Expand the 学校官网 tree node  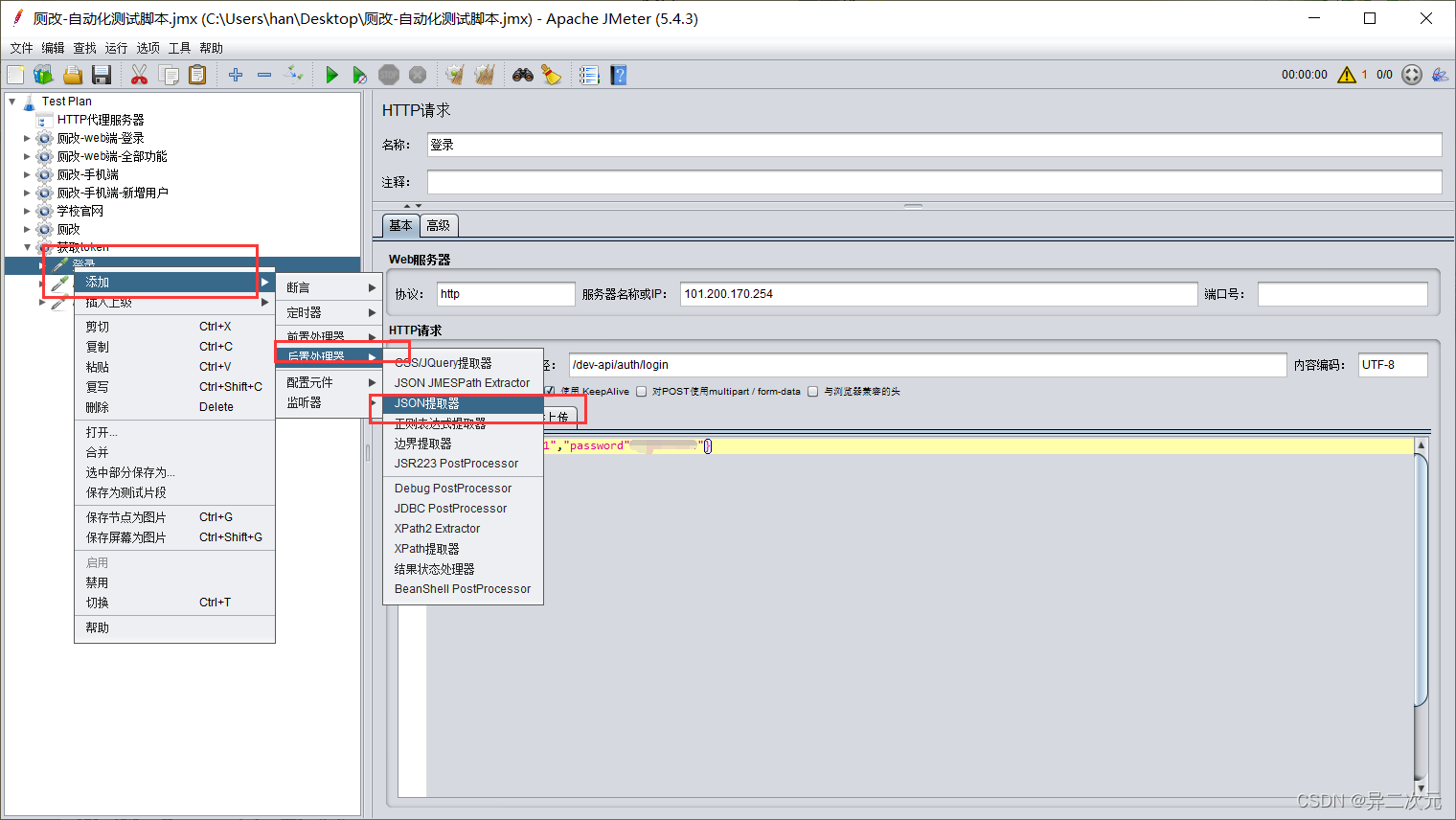[27, 211]
